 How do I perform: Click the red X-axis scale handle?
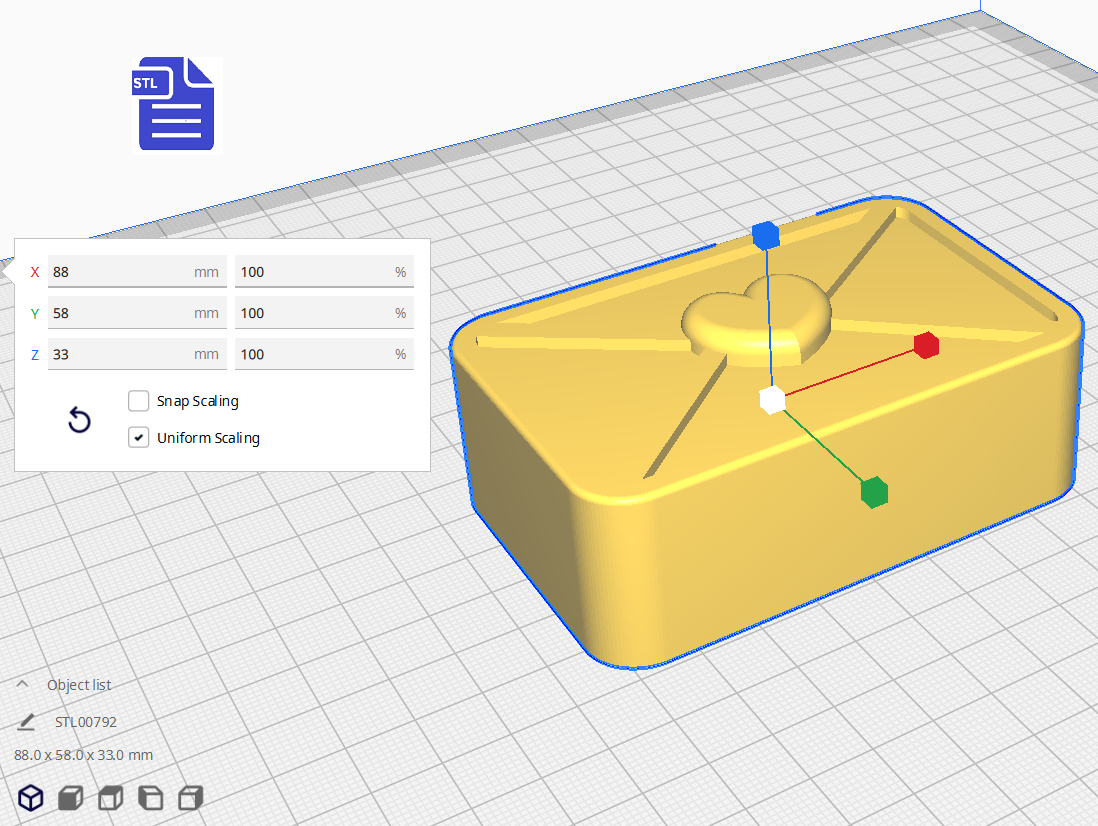tap(926, 345)
